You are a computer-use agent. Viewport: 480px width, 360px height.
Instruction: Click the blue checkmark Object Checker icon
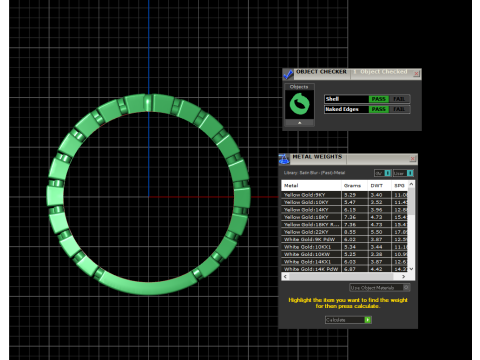click(x=288, y=74)
